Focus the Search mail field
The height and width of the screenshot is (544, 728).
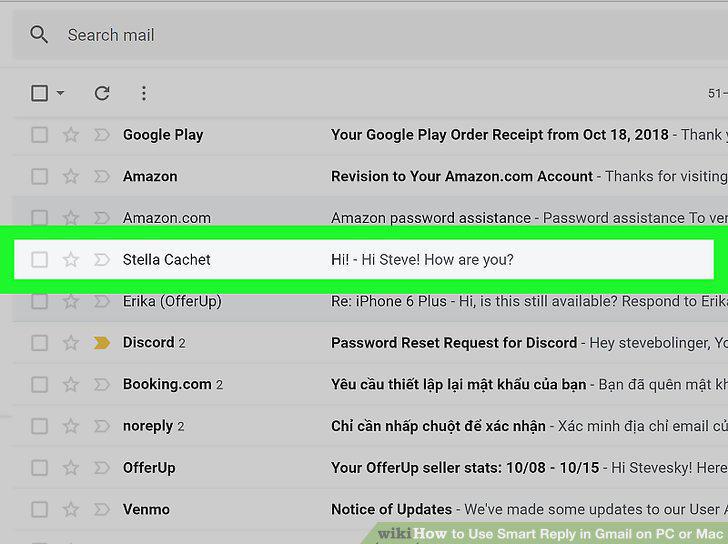[371, 35]
